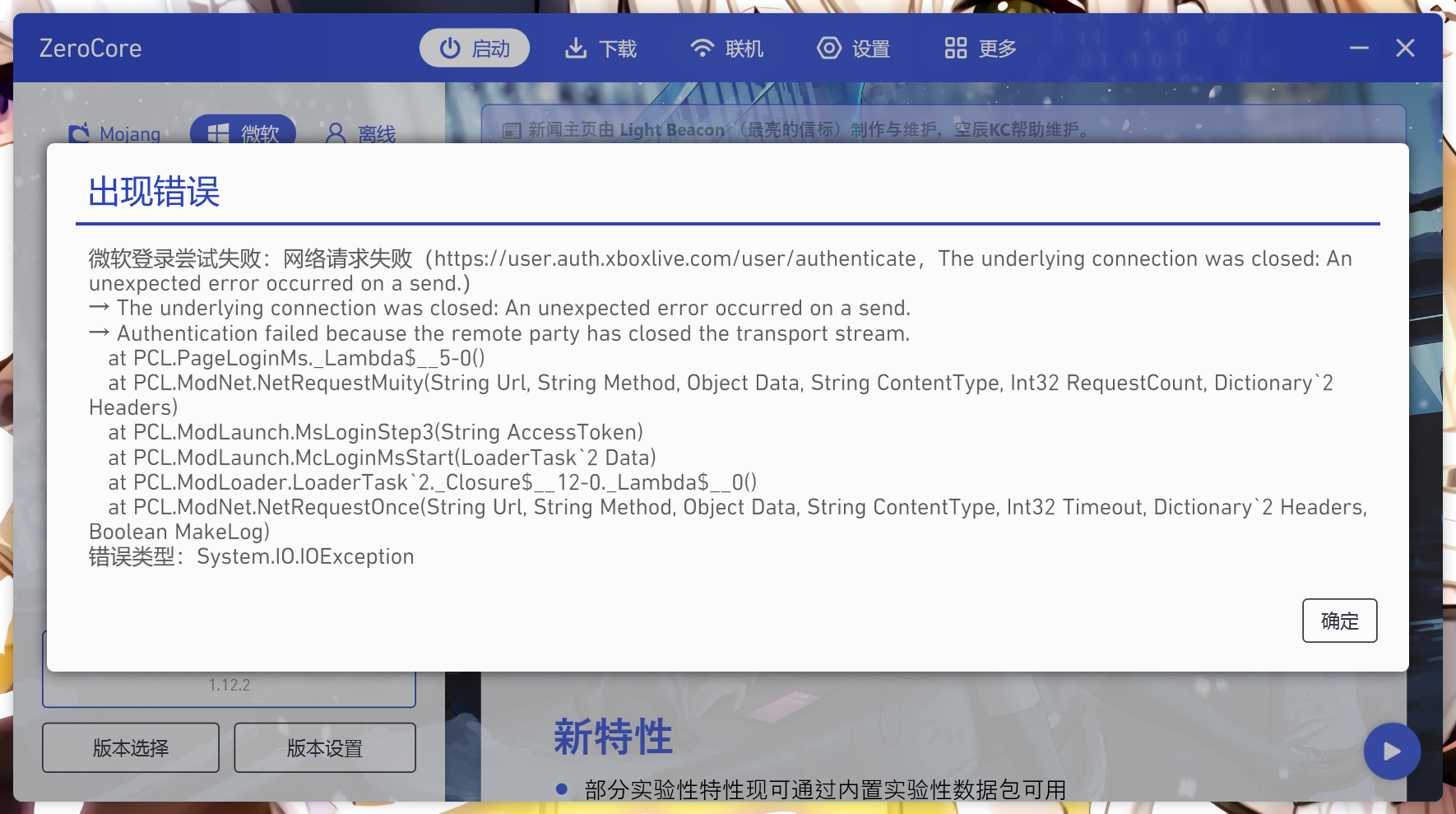Screen dimensions: 1456x814
Task: Enable 离线 offline login mode
Action: point(360,133)
